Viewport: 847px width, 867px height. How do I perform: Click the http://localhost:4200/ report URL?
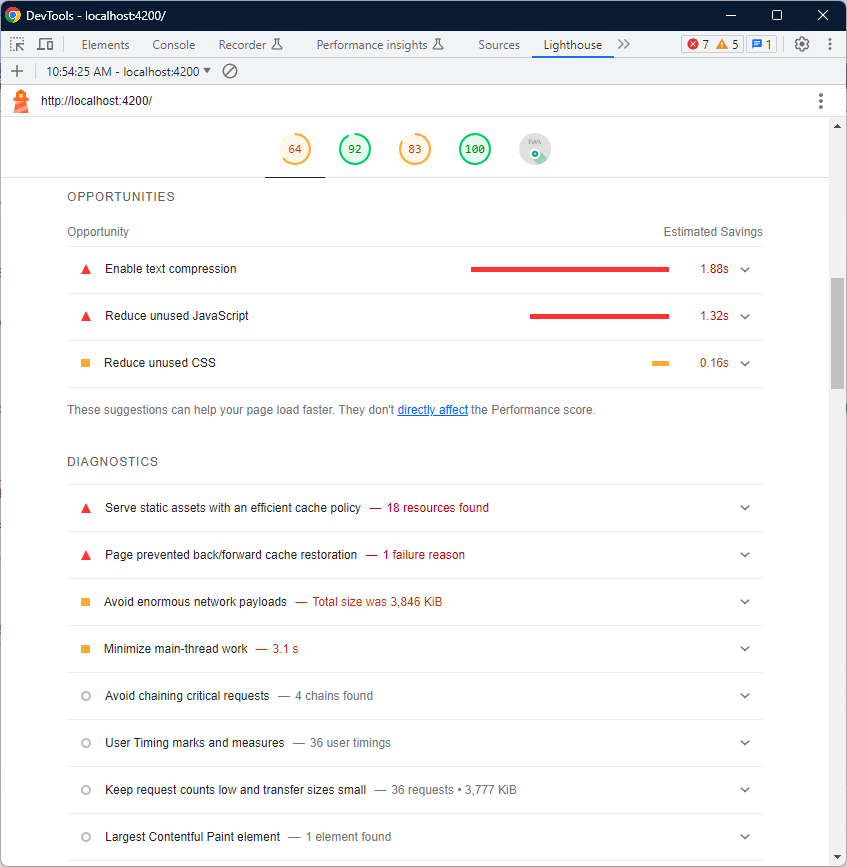tap(96, 101)
